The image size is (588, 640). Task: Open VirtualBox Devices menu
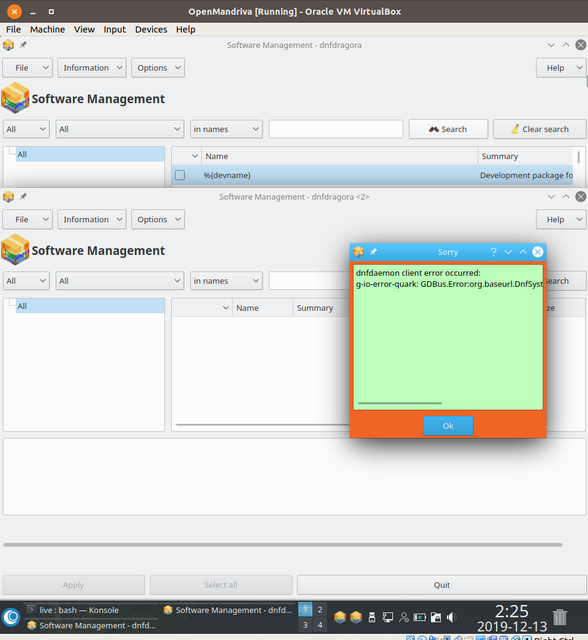click(151, 29)
